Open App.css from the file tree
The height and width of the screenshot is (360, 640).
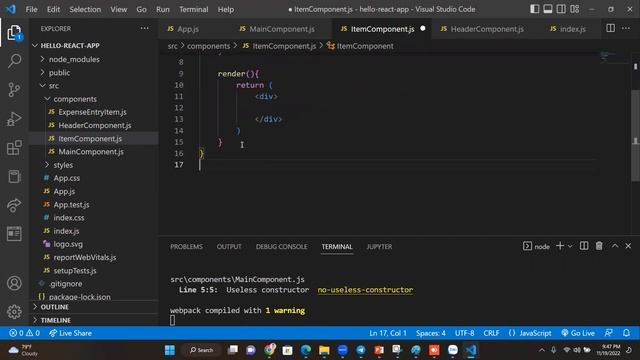click(94, 178)
